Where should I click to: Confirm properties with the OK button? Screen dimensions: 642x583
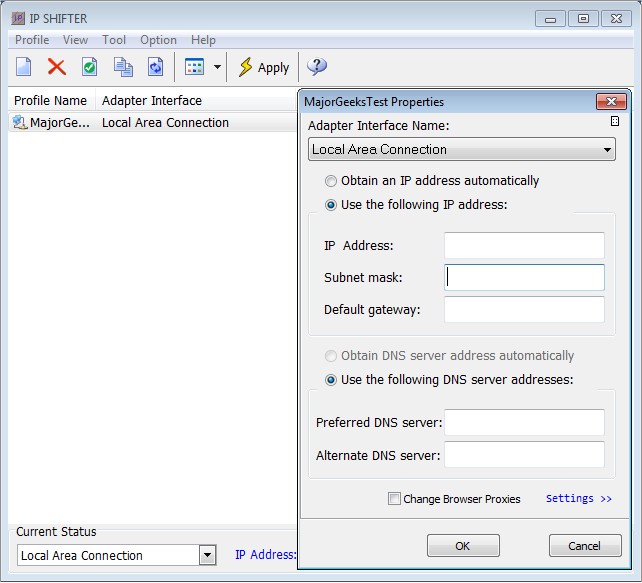(463, 546)
